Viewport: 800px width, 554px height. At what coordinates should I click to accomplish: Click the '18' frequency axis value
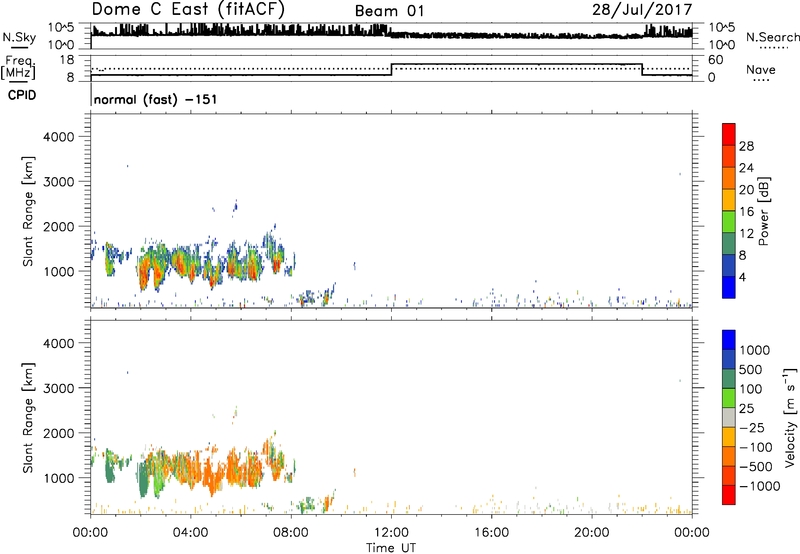[x=67, y=60]
